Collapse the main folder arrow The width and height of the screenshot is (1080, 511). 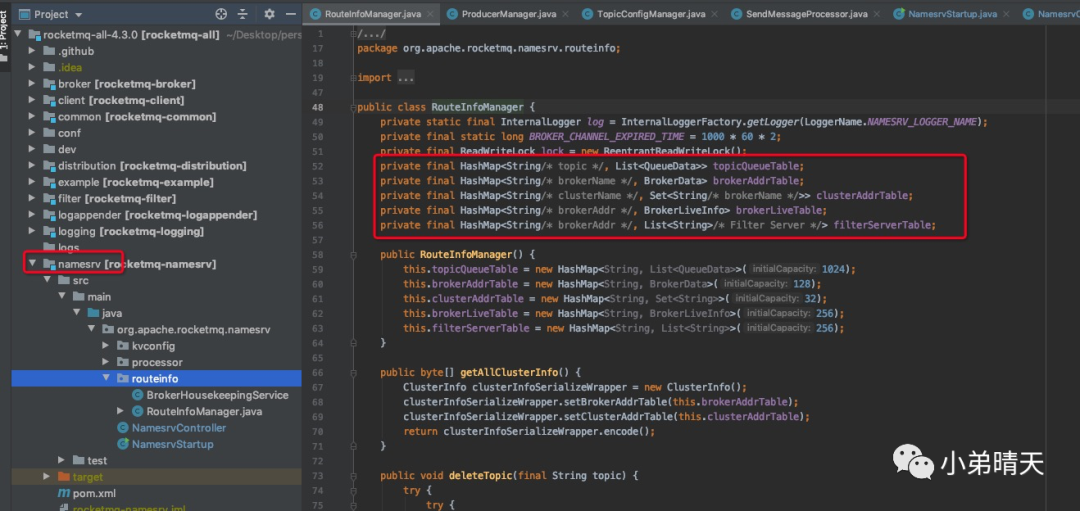tap(62, 297)
